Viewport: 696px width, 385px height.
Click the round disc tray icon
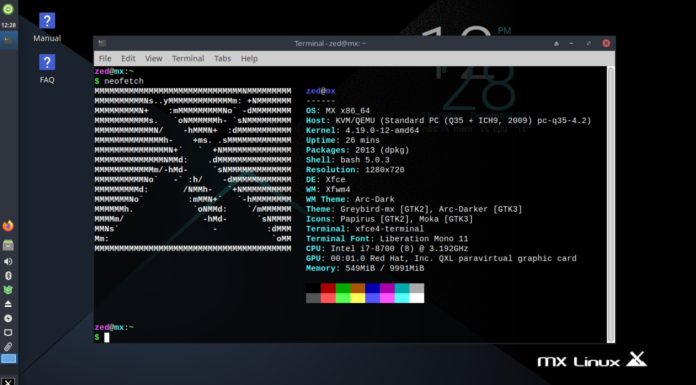click(8, 318)
